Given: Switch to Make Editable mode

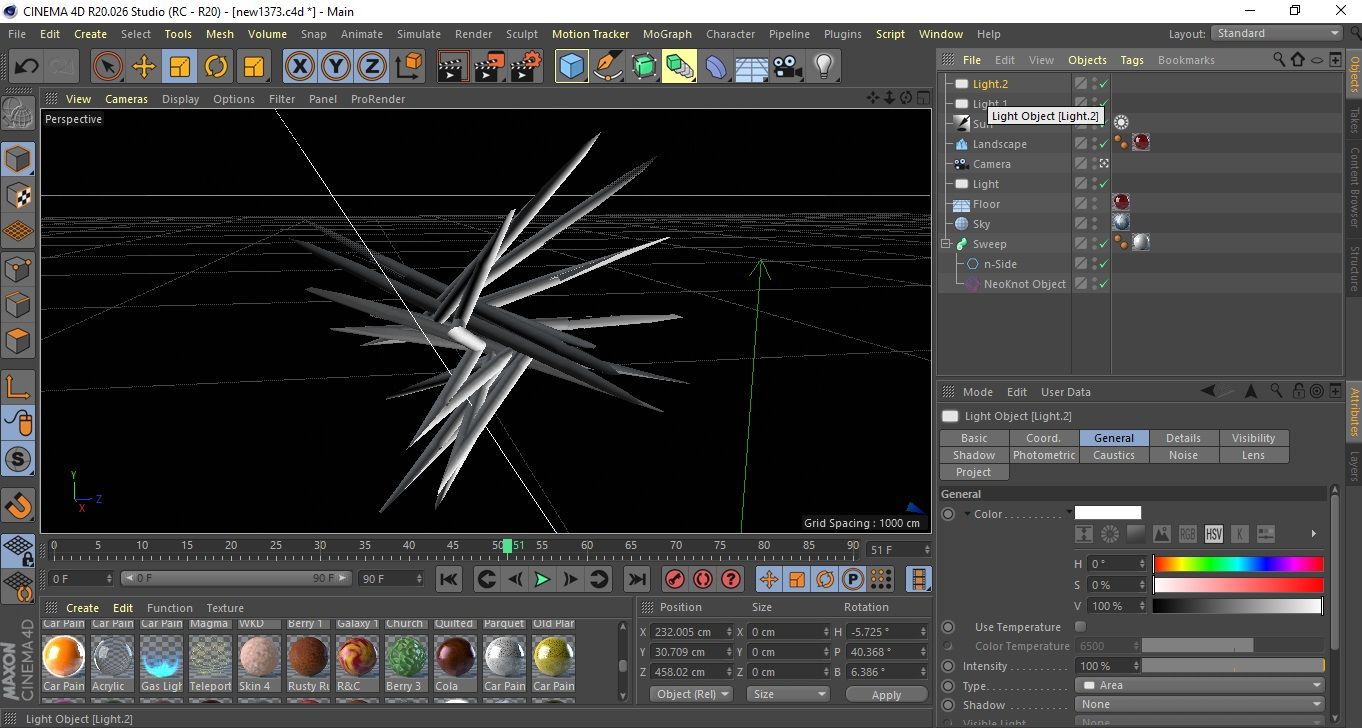Looking at the screenshot, I should [x=18, y=113].
